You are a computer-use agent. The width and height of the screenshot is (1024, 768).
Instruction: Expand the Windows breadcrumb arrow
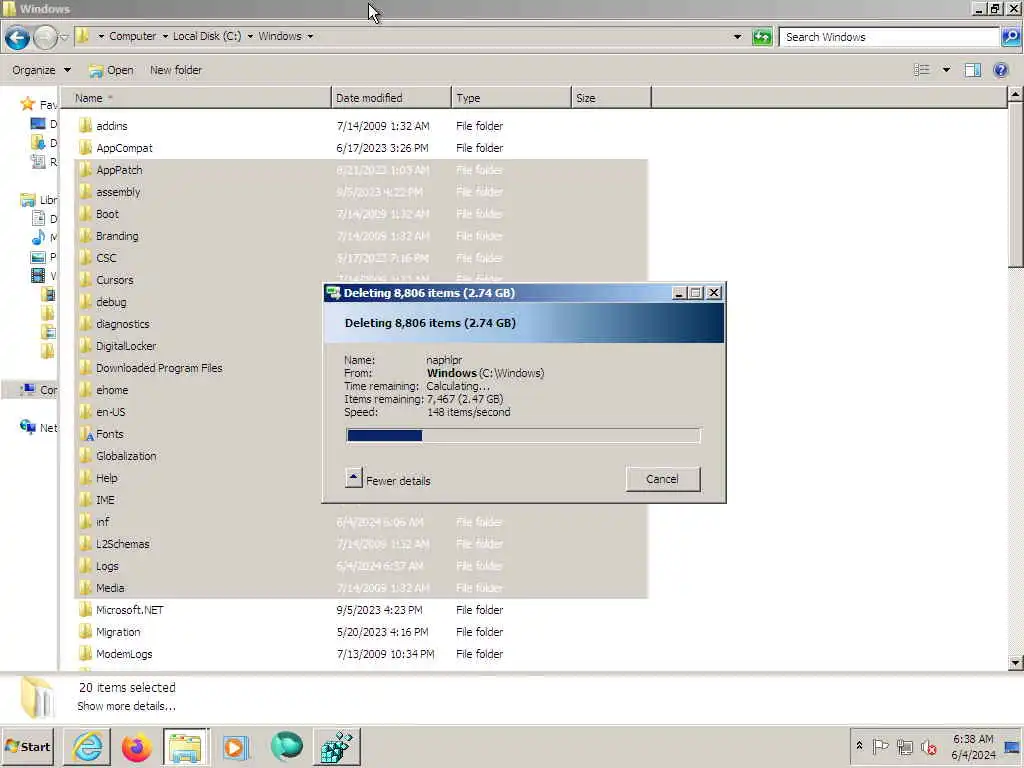pyautogui.click(x=310, y=36)
